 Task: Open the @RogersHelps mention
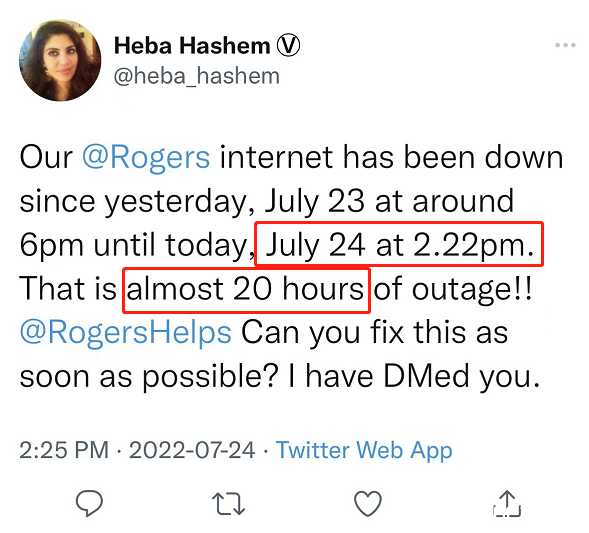click(x=125, y=333)
